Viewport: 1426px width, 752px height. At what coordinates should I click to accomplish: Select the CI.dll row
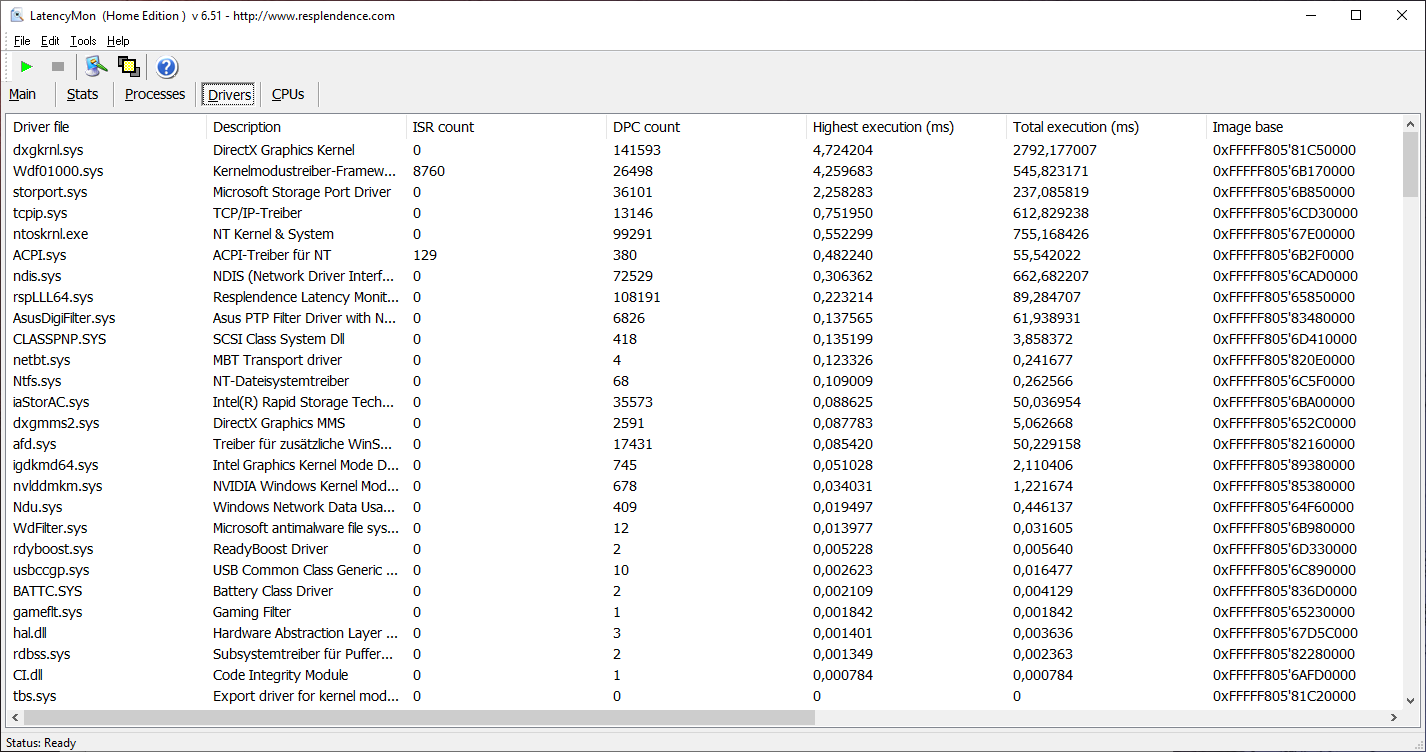coord(704,675)
